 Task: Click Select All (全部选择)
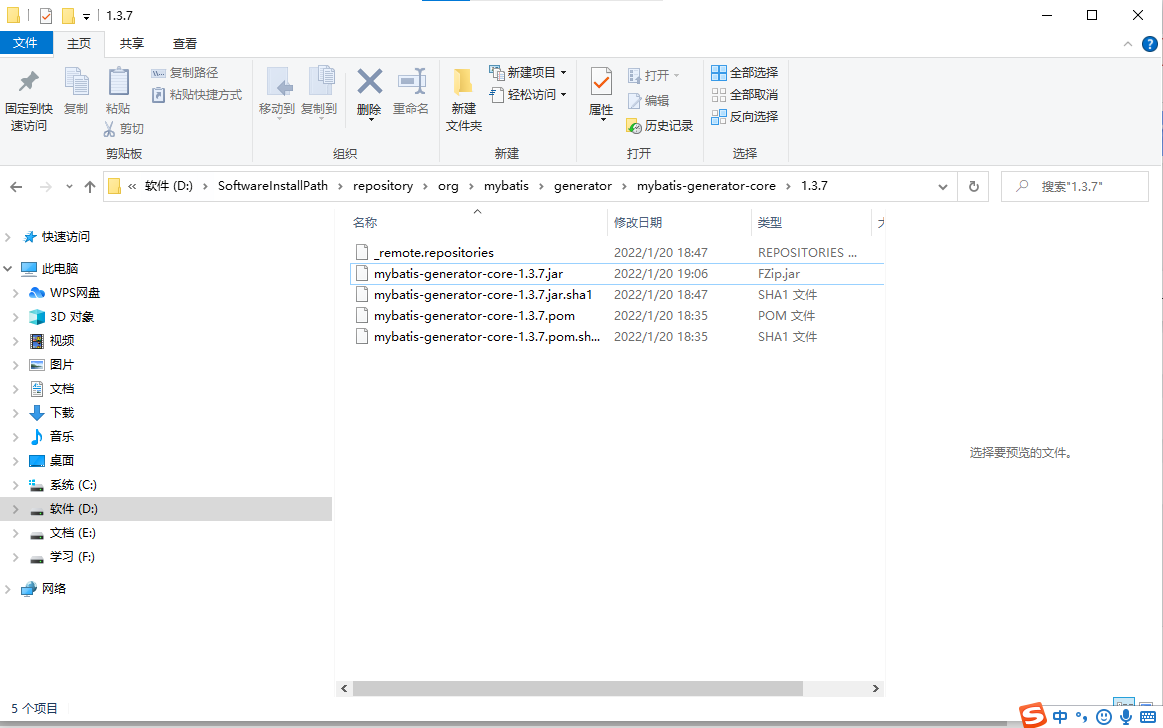(x=745, y=73)
